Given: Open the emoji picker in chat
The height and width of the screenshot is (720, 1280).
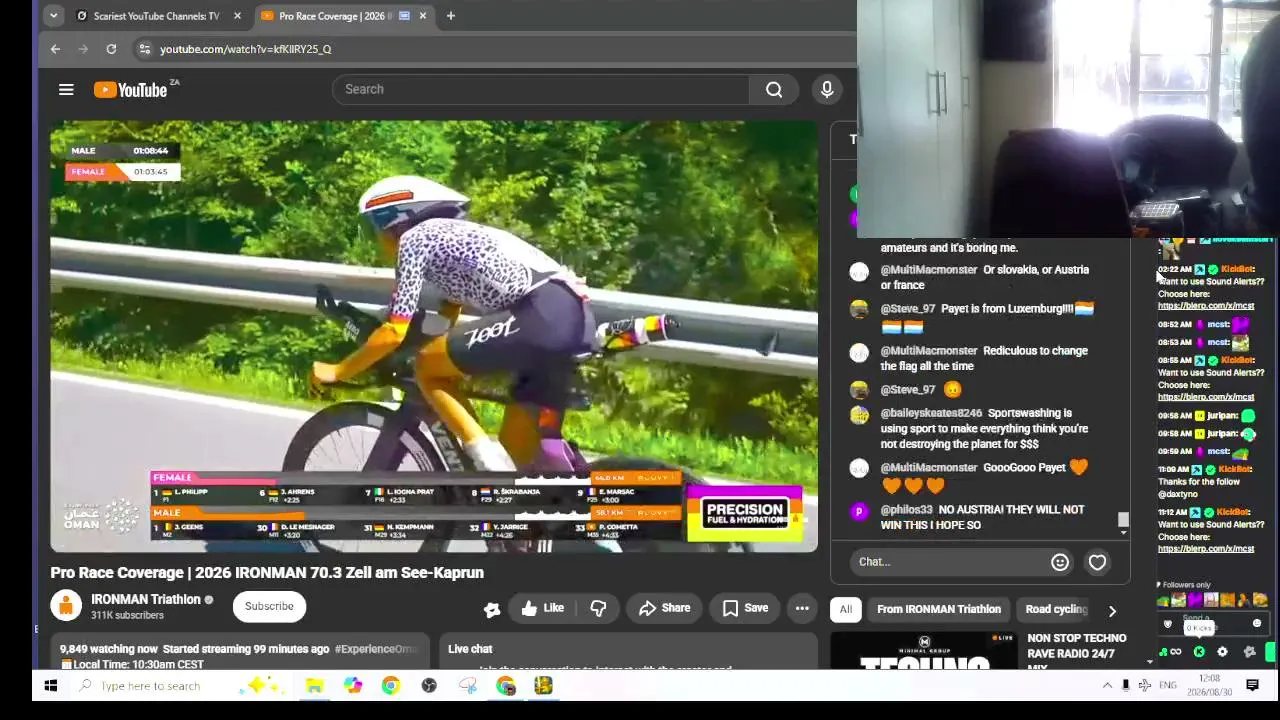Looking at the screenshot, I should coord(1060,562).
